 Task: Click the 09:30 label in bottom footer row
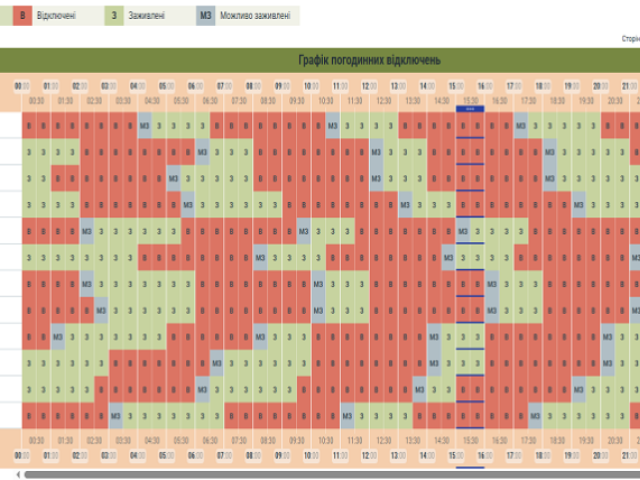coord(297,439)
